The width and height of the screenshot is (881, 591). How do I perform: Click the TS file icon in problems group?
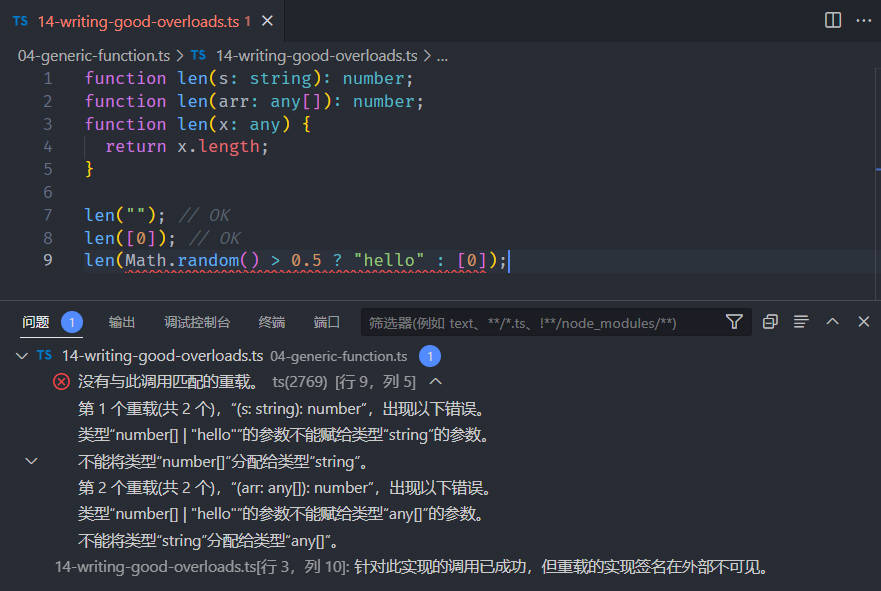pos(44,355)
